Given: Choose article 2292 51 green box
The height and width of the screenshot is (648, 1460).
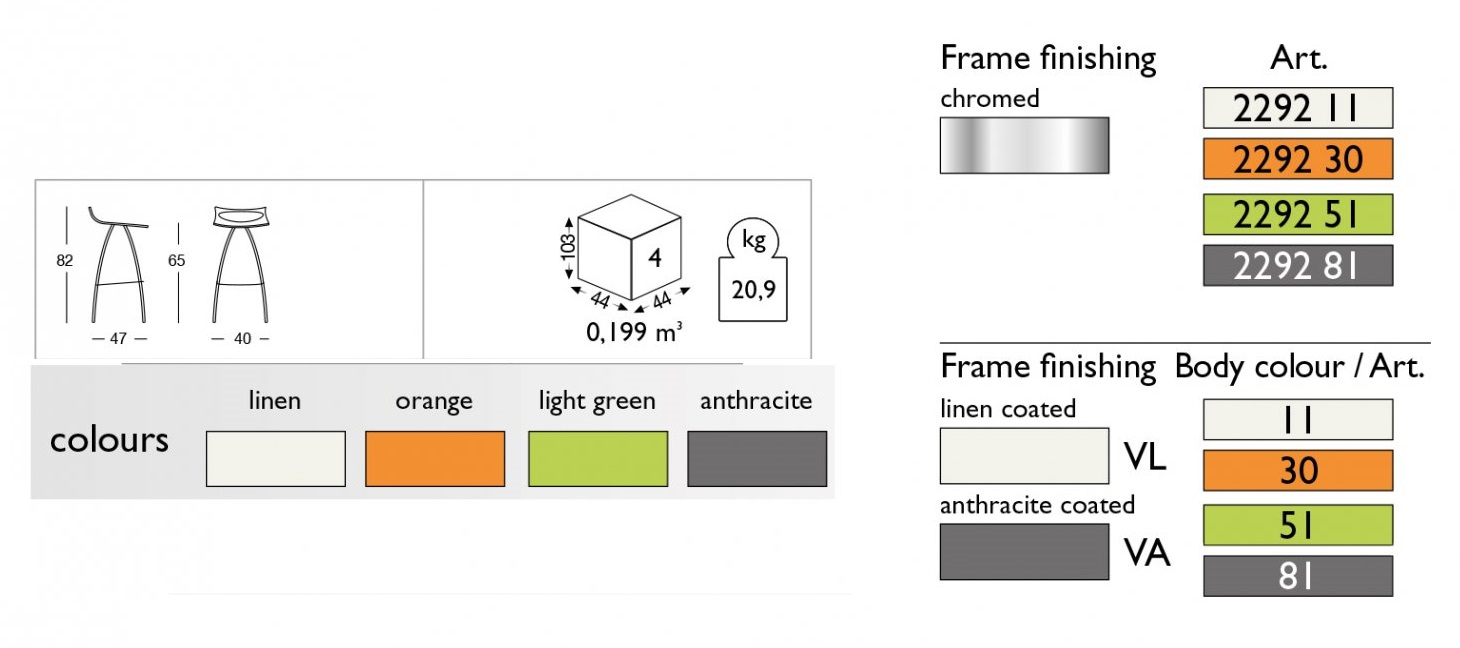Looking at the screenshot, I should pos(1297,214).
